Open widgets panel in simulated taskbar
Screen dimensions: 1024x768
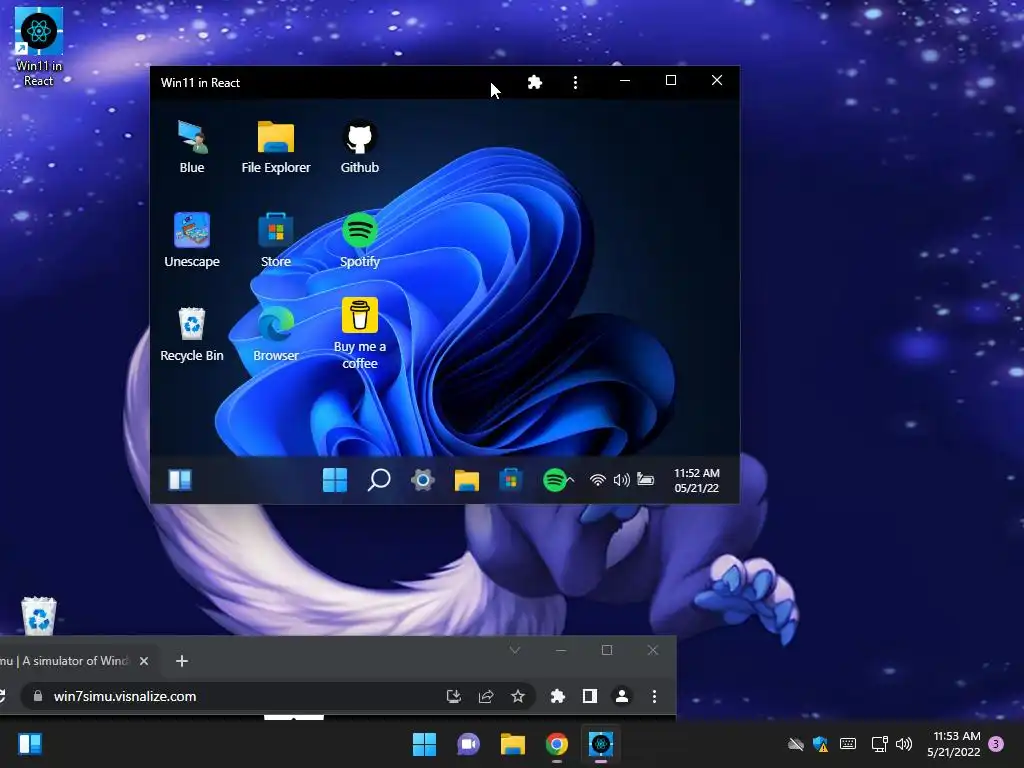(x=180, y=480)
